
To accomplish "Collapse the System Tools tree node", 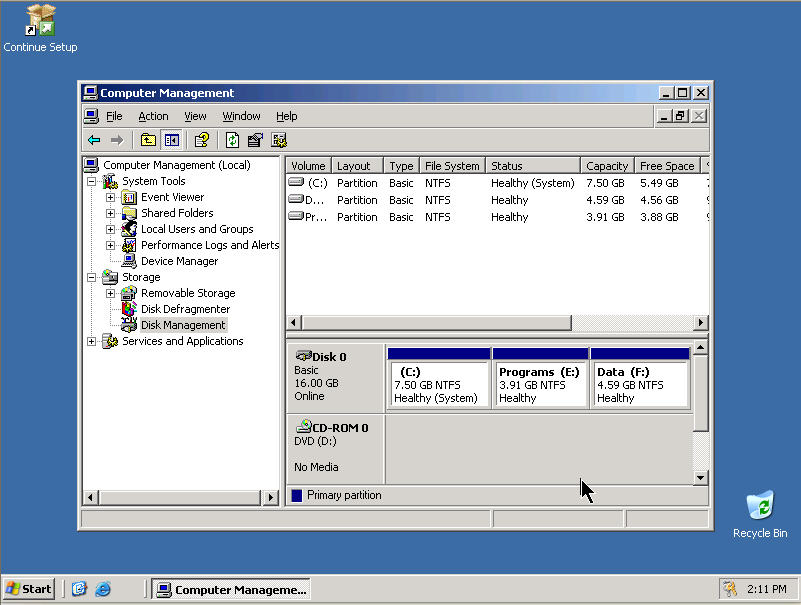I will 91,181.
